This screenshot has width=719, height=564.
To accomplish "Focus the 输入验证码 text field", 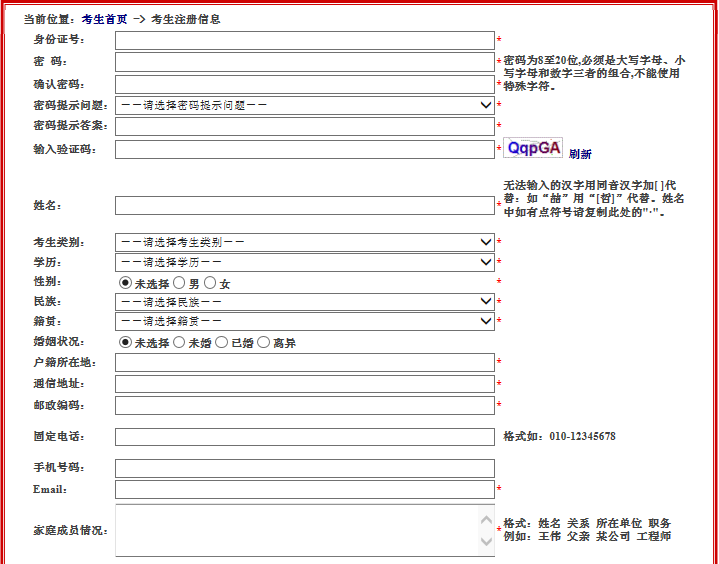I will [x=305, y=149].
